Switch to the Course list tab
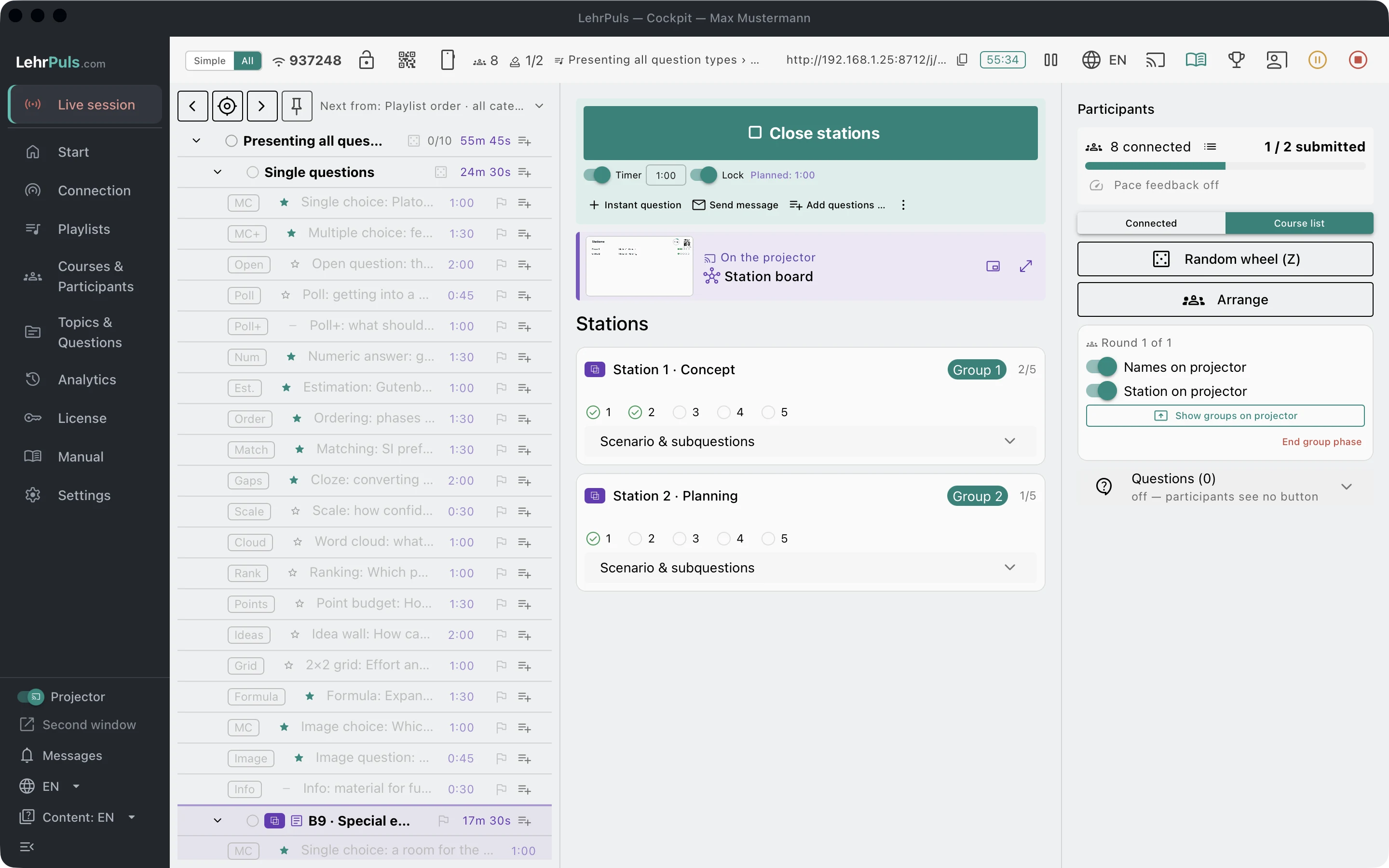This screenshot has width=1389, height=868. [x=1299, y=223]
